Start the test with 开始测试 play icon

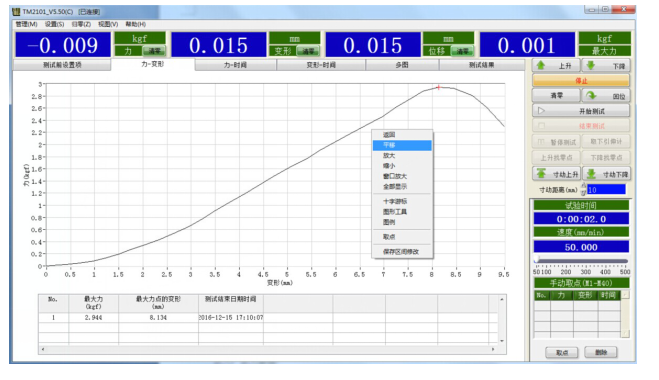pyautogui.click(x=581, y=111)
